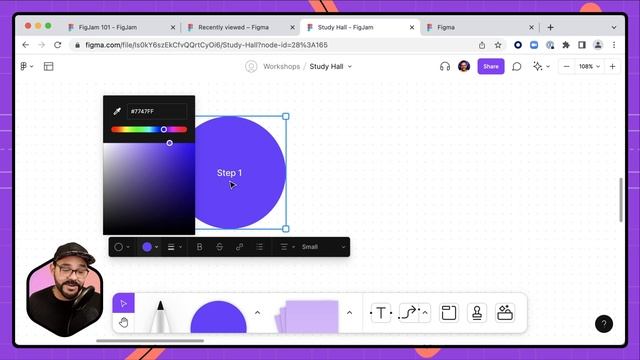
Task: Open the user avatar in the toolbar
Action: click(x=464, y=66)
